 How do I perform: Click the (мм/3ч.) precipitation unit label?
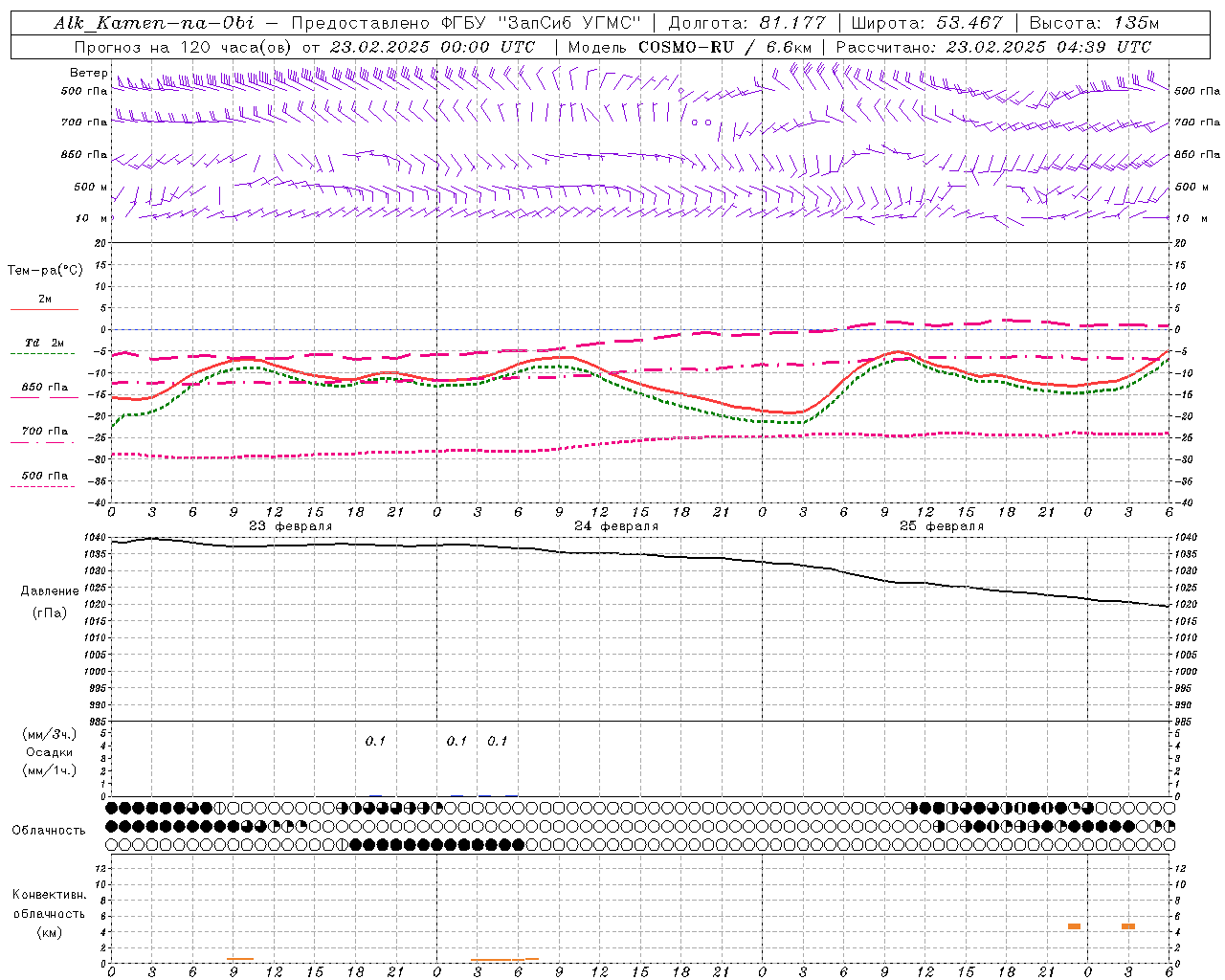(x=50, y=734)
